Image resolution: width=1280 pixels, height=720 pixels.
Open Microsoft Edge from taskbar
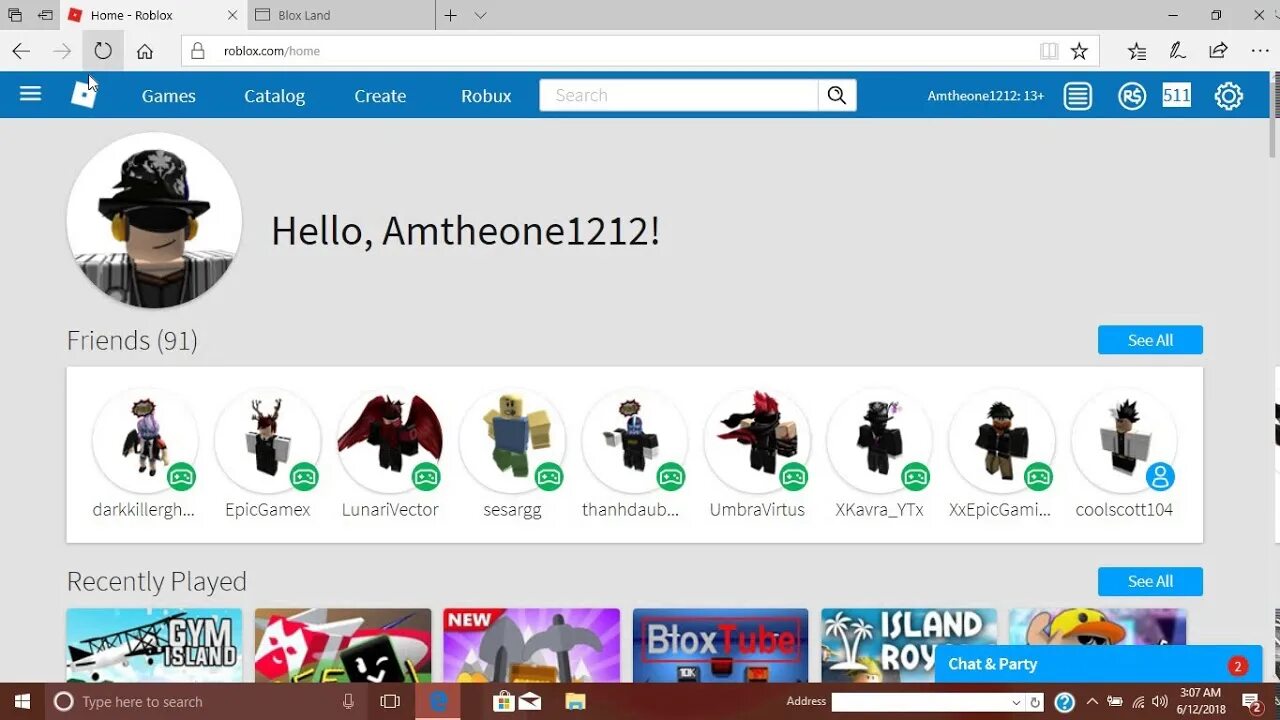pyautogui.click(x=438, y=701)
